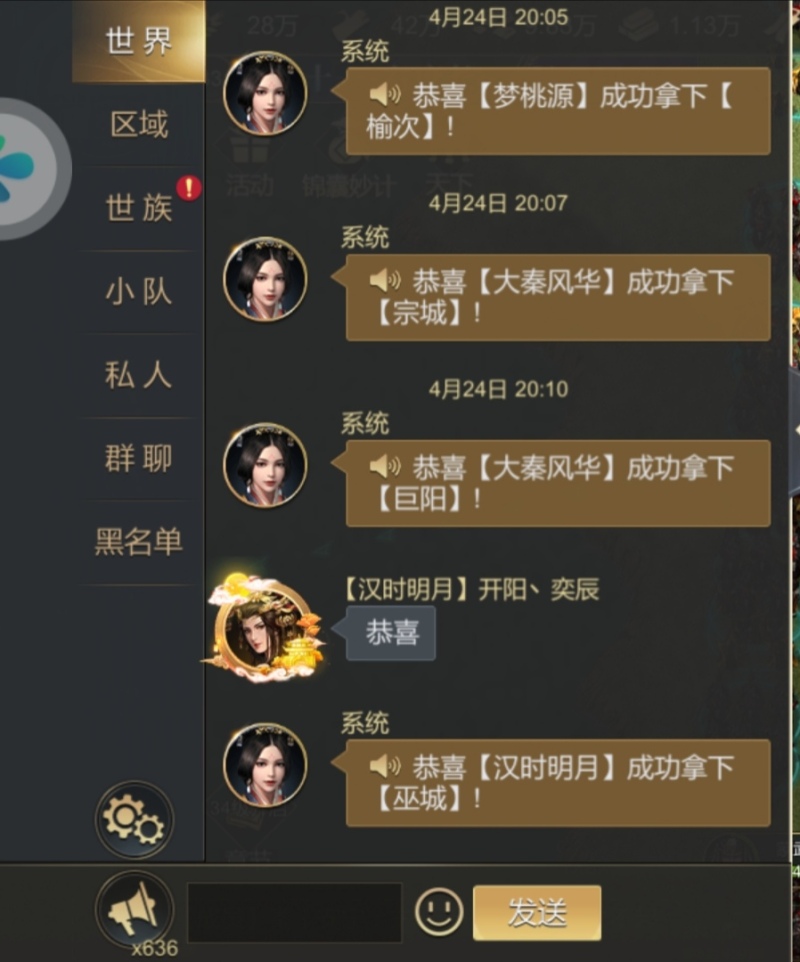Open 汉时明月 player's ornate avatar
Screen dimensions: 800x962
[x=264, y=629]
